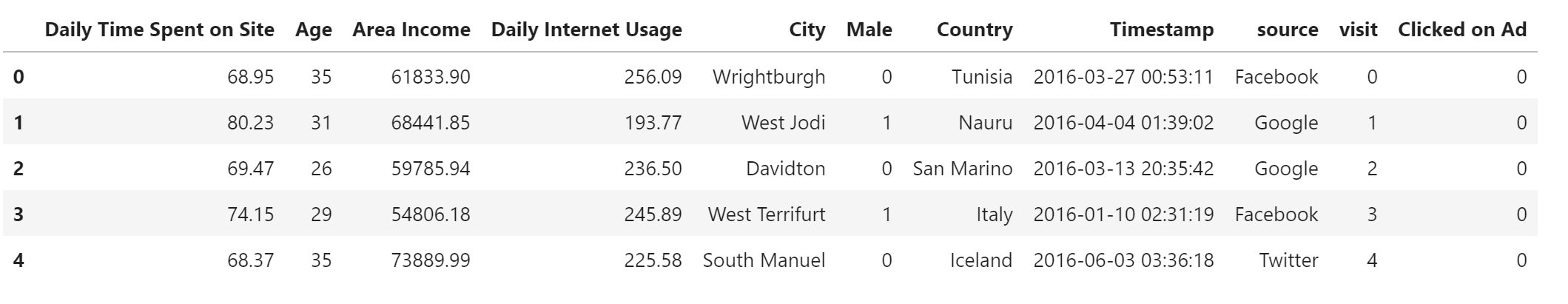Click the 80.23 daily time value
The height and width of the screenshot is (304, 1568).
[250, 123]
